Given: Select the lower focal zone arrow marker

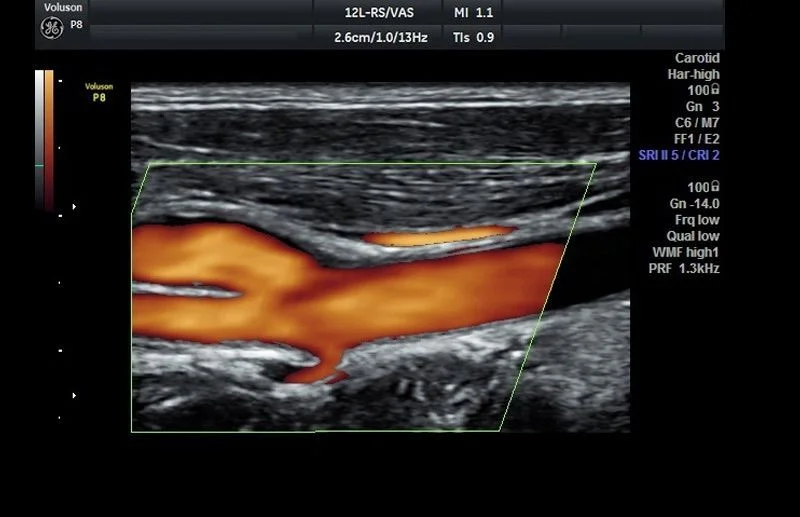Looking at the screenshot, I should coord(74,396).
